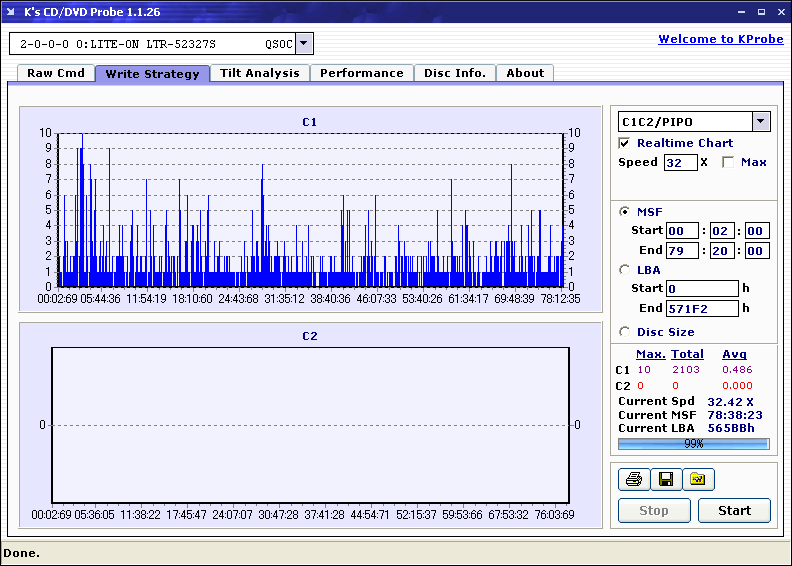Click the KProbe title bar app icon
792x566 pixels.
[x=11, y=12]
